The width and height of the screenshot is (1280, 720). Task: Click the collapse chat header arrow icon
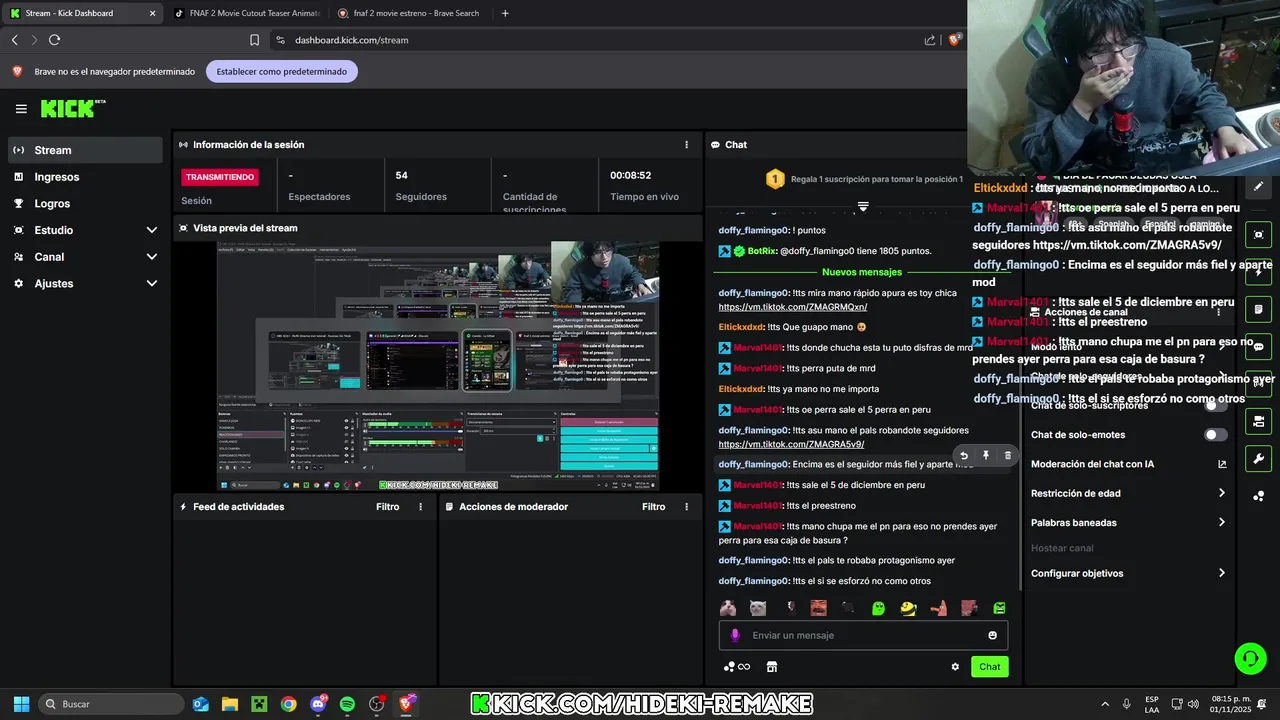click(x=863, y=207)
